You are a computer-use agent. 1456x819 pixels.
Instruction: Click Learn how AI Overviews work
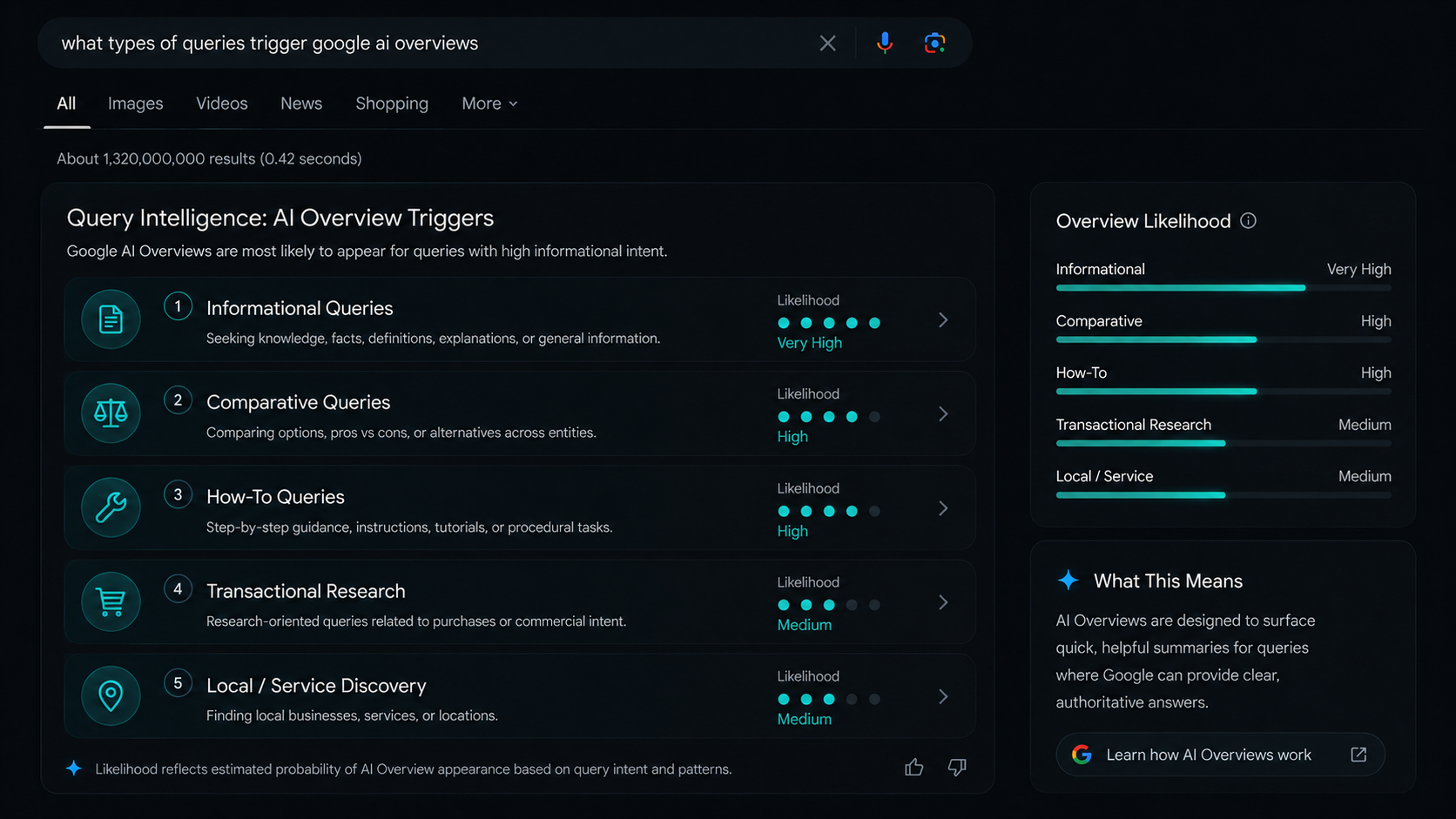tap(1220, 755)
